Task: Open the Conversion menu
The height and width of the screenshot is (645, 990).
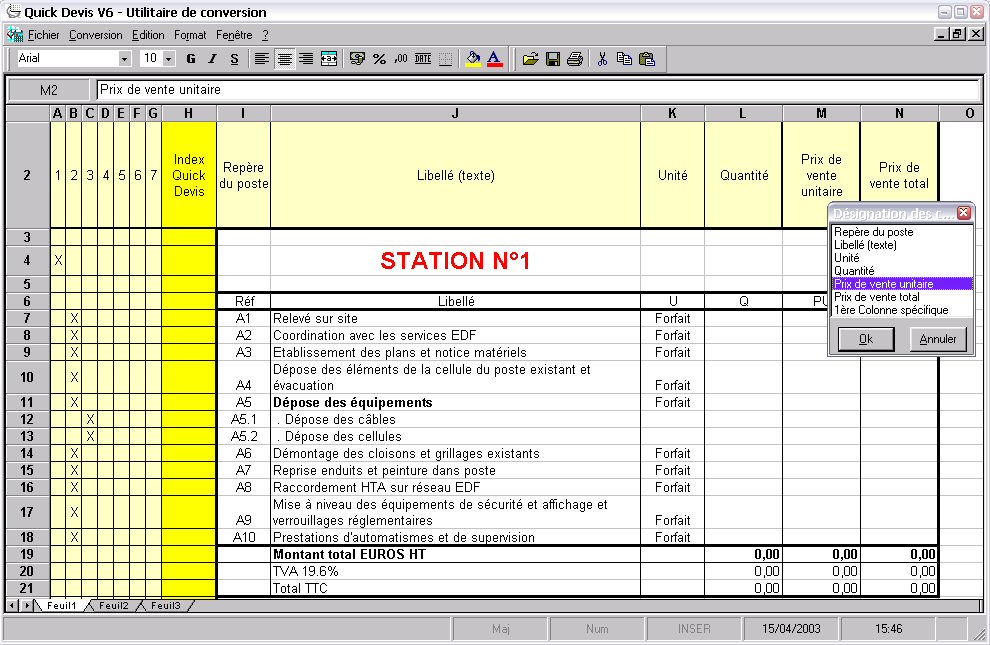Action: [x=96, y=35]
